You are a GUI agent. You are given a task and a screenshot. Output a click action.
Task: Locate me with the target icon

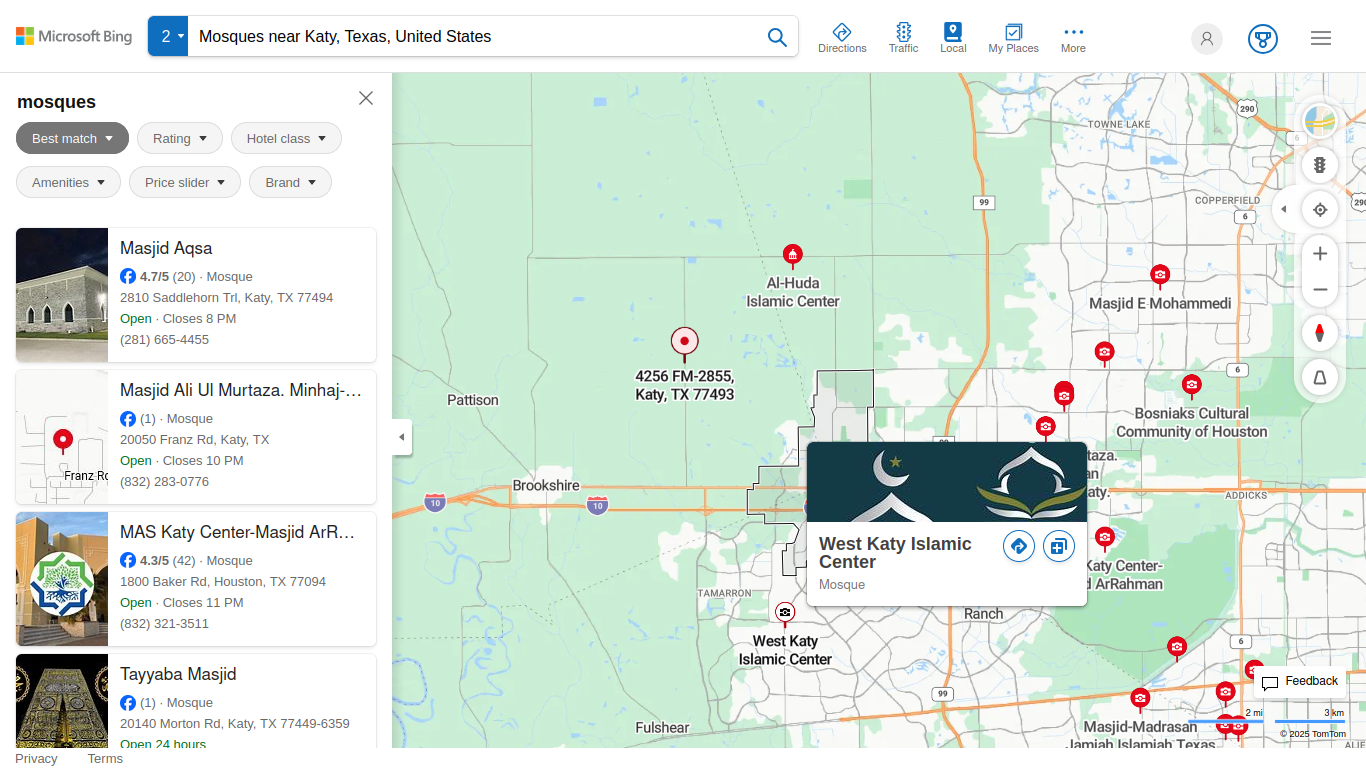point(1320,210)
